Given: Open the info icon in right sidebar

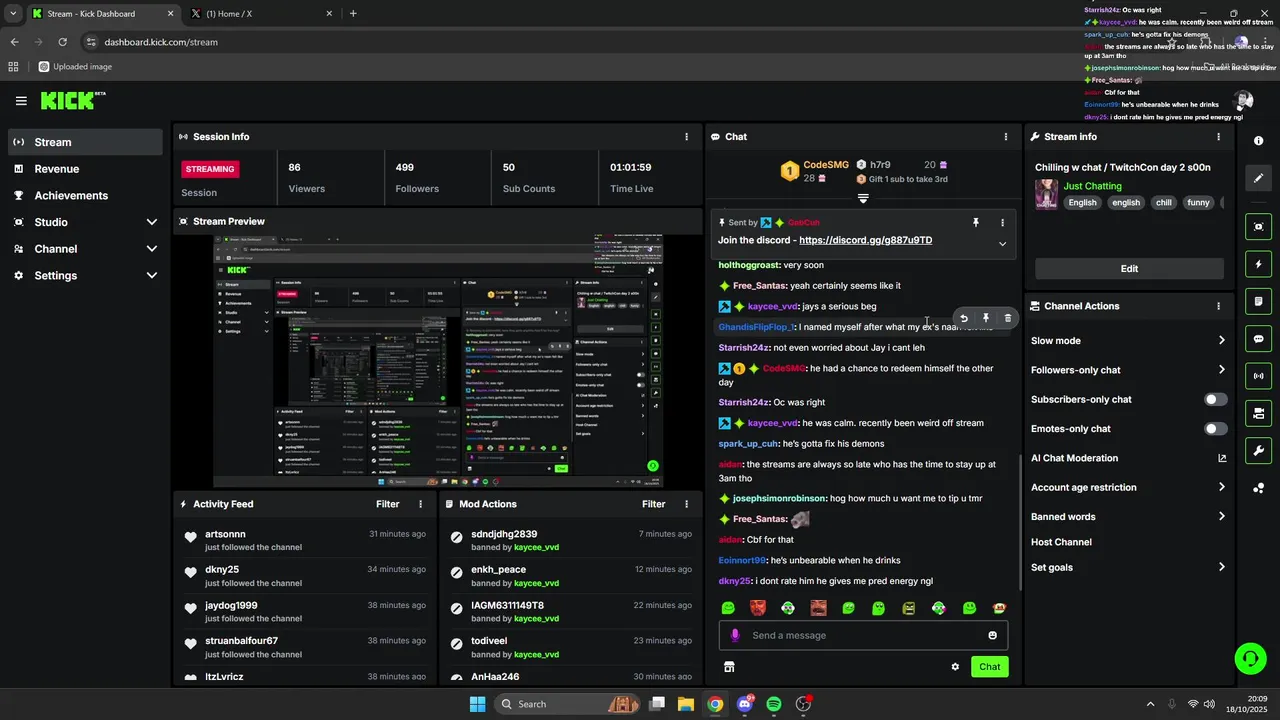Looking at the screenshot, I should (1258, 141).
